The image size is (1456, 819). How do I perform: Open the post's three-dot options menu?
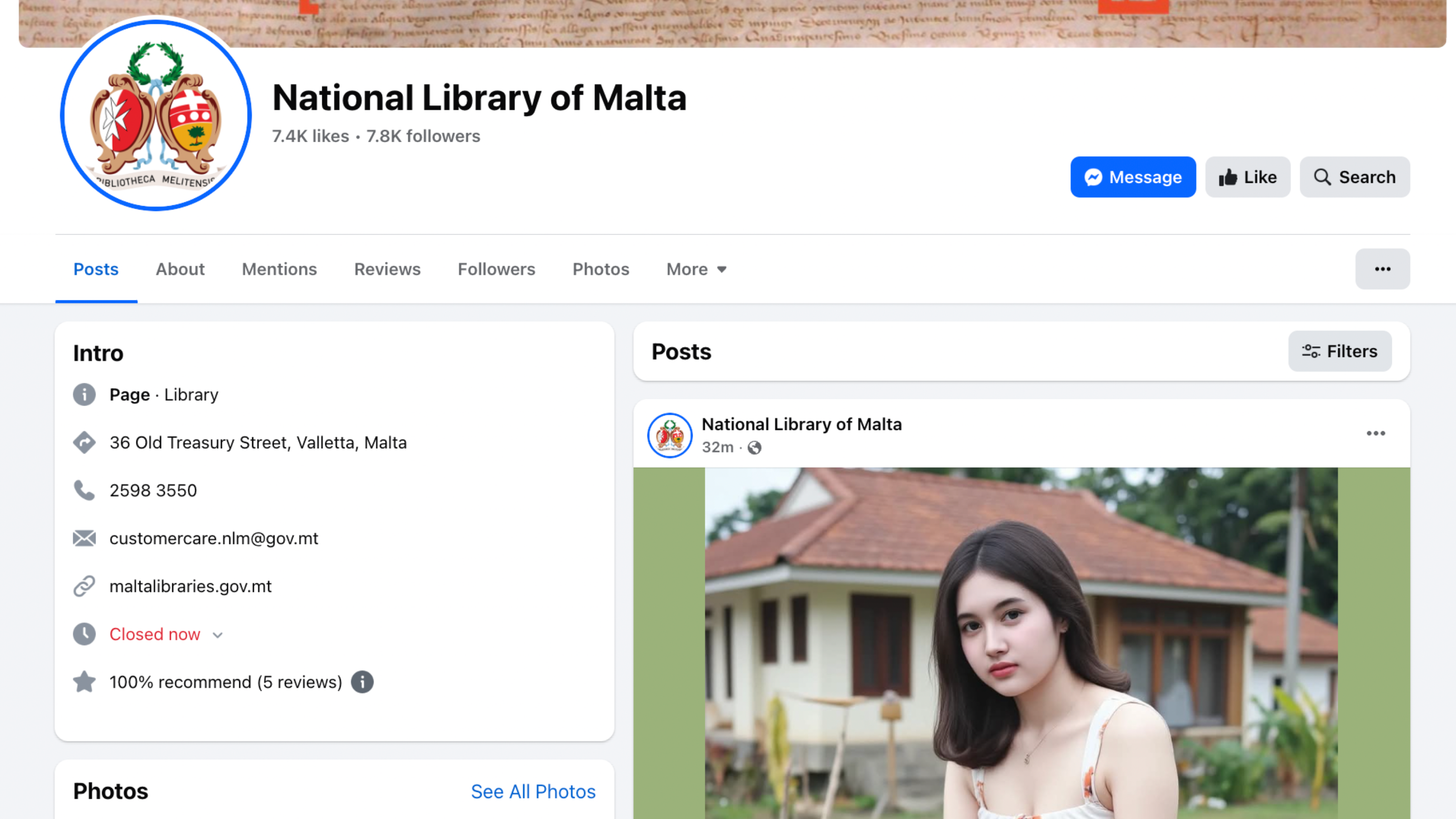coord(1376,434)
